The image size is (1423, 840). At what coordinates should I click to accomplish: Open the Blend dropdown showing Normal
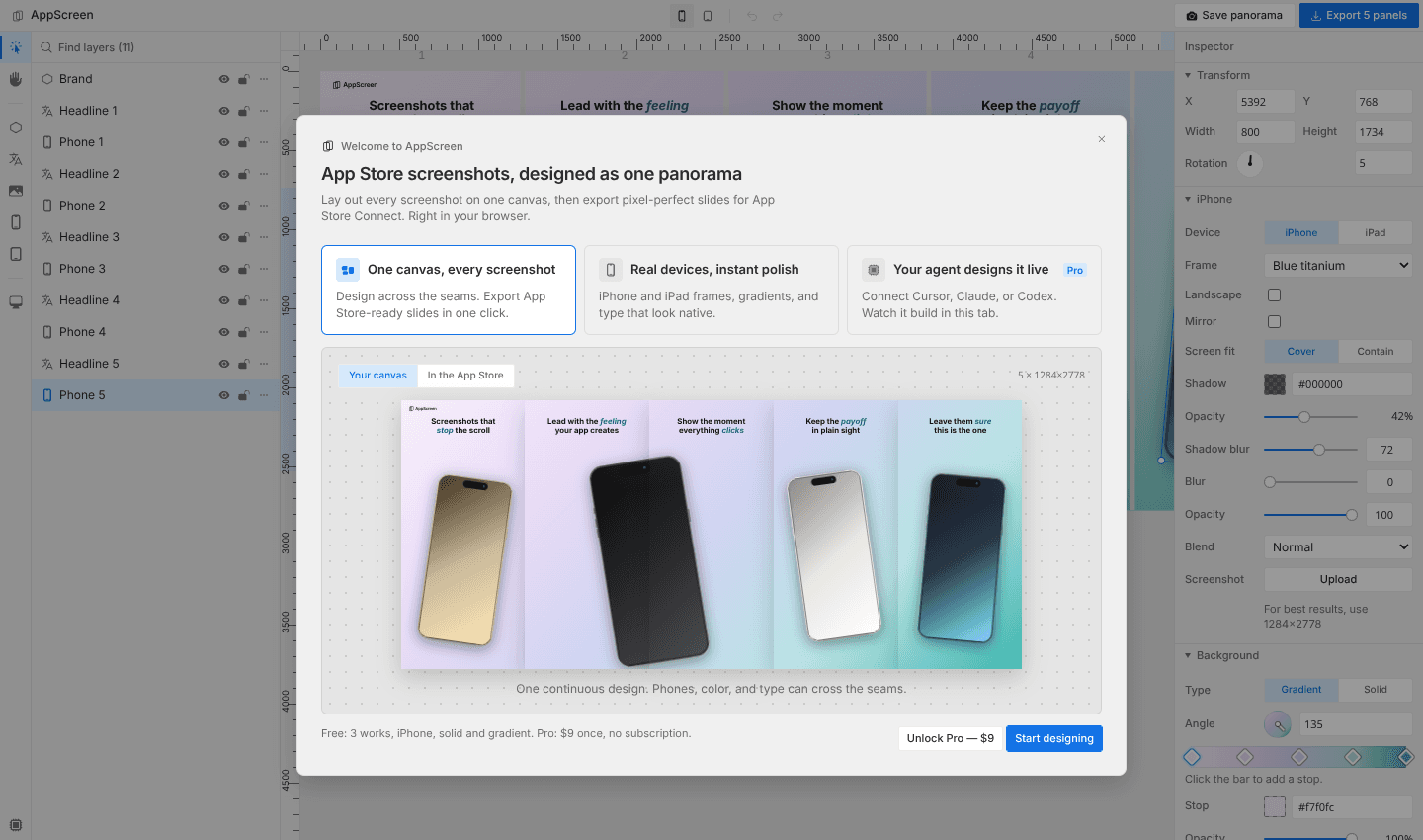[1338, 546]
